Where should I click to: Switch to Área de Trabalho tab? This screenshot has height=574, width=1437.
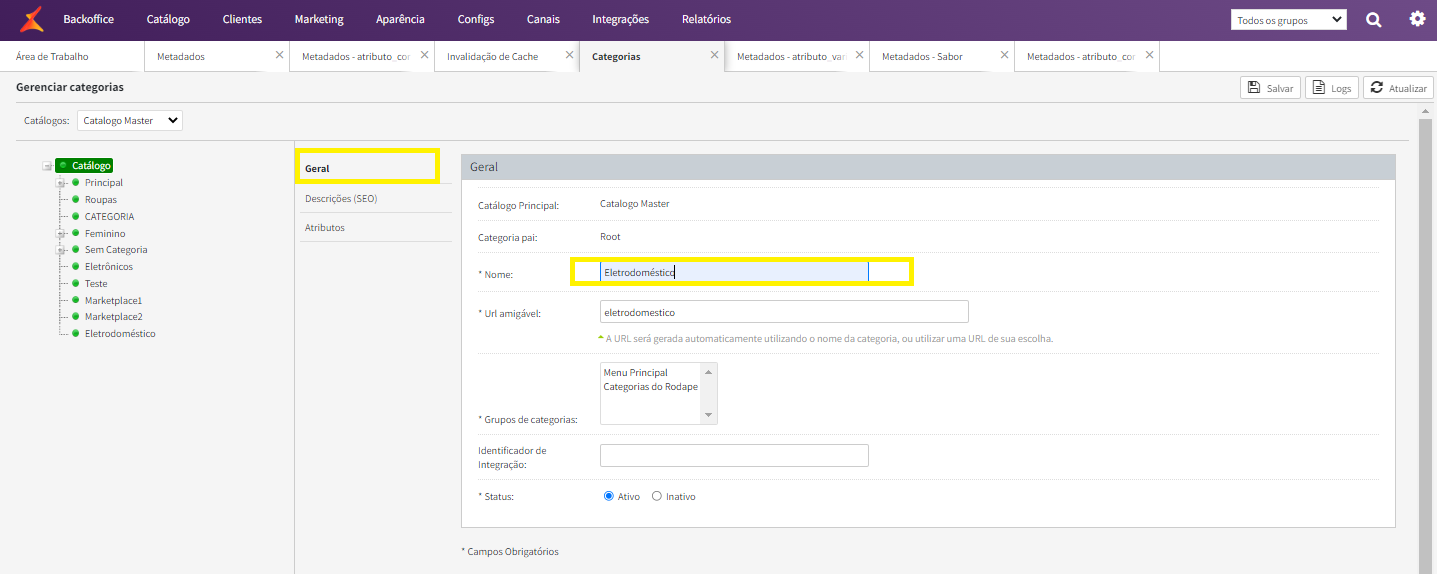coord(72,56)
